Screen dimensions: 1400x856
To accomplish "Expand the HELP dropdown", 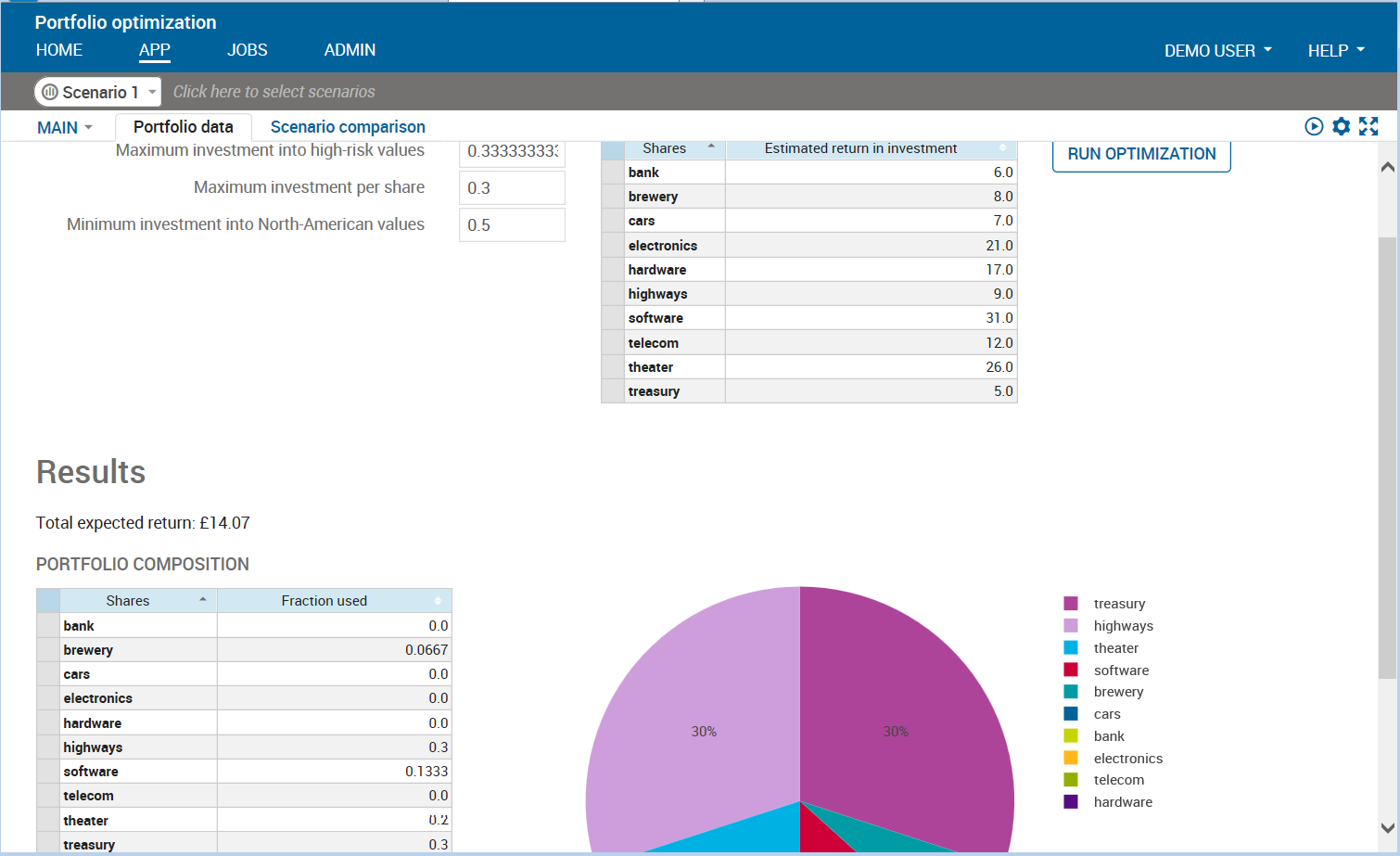I will tap(1335, 50).
